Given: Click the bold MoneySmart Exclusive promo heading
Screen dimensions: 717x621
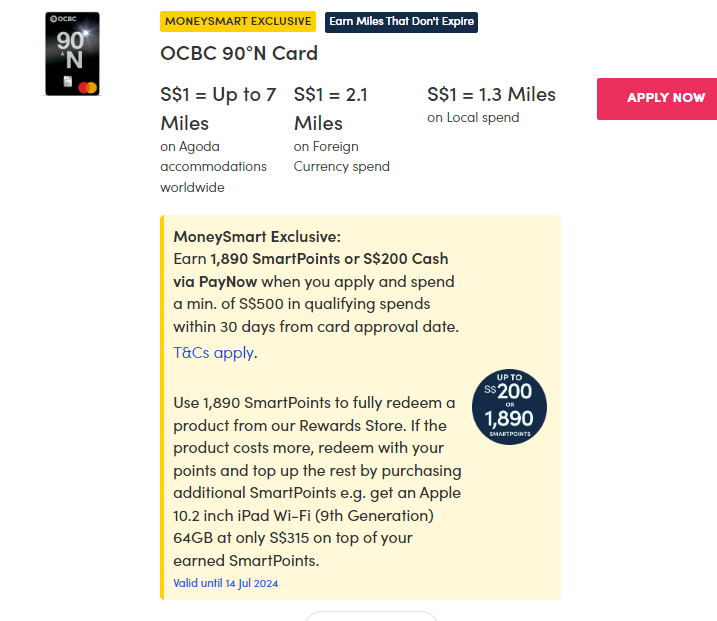Looking at the screenshot, I should (257, 237).
